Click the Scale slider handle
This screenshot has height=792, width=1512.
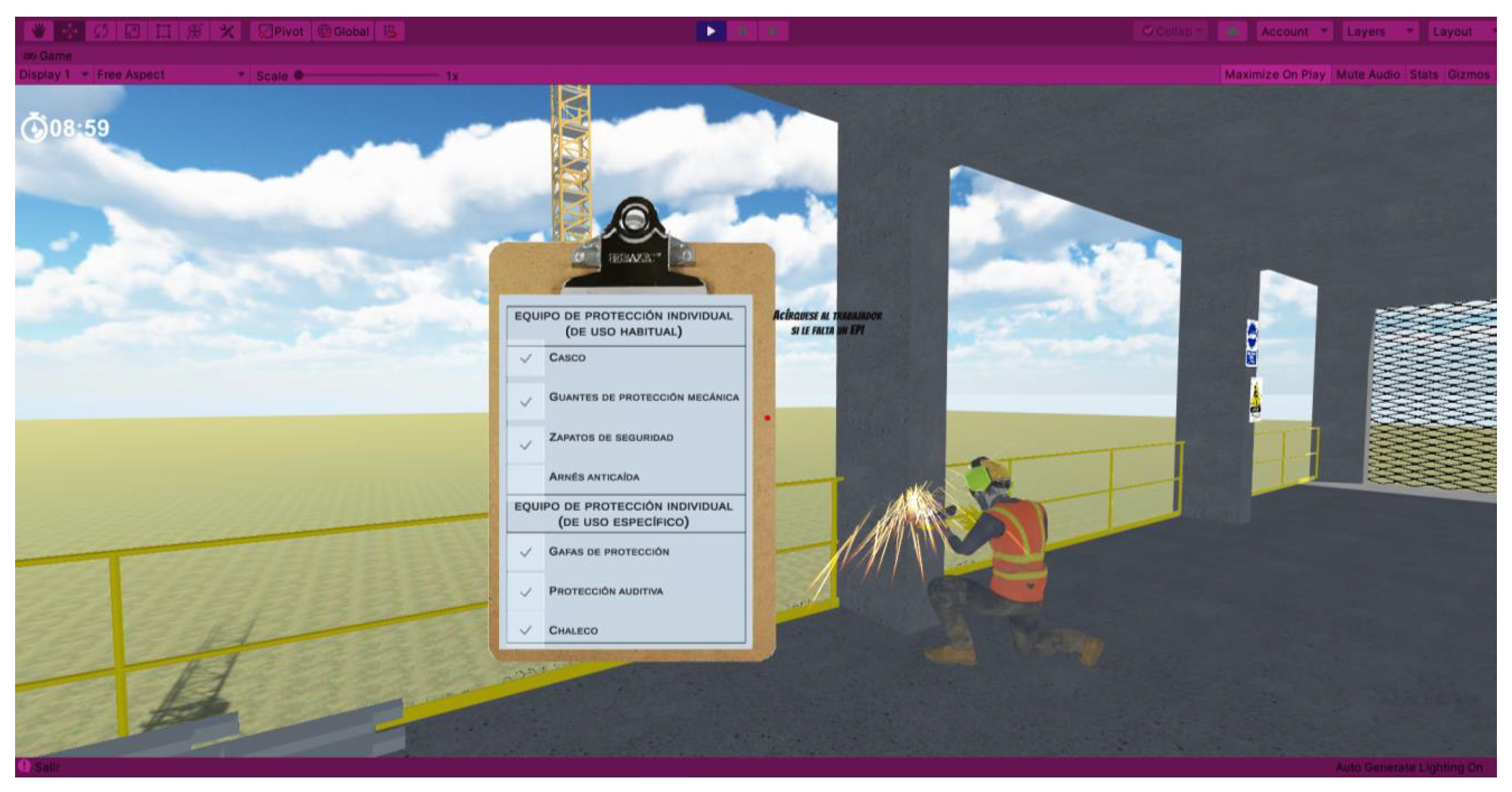pos(299,75)
